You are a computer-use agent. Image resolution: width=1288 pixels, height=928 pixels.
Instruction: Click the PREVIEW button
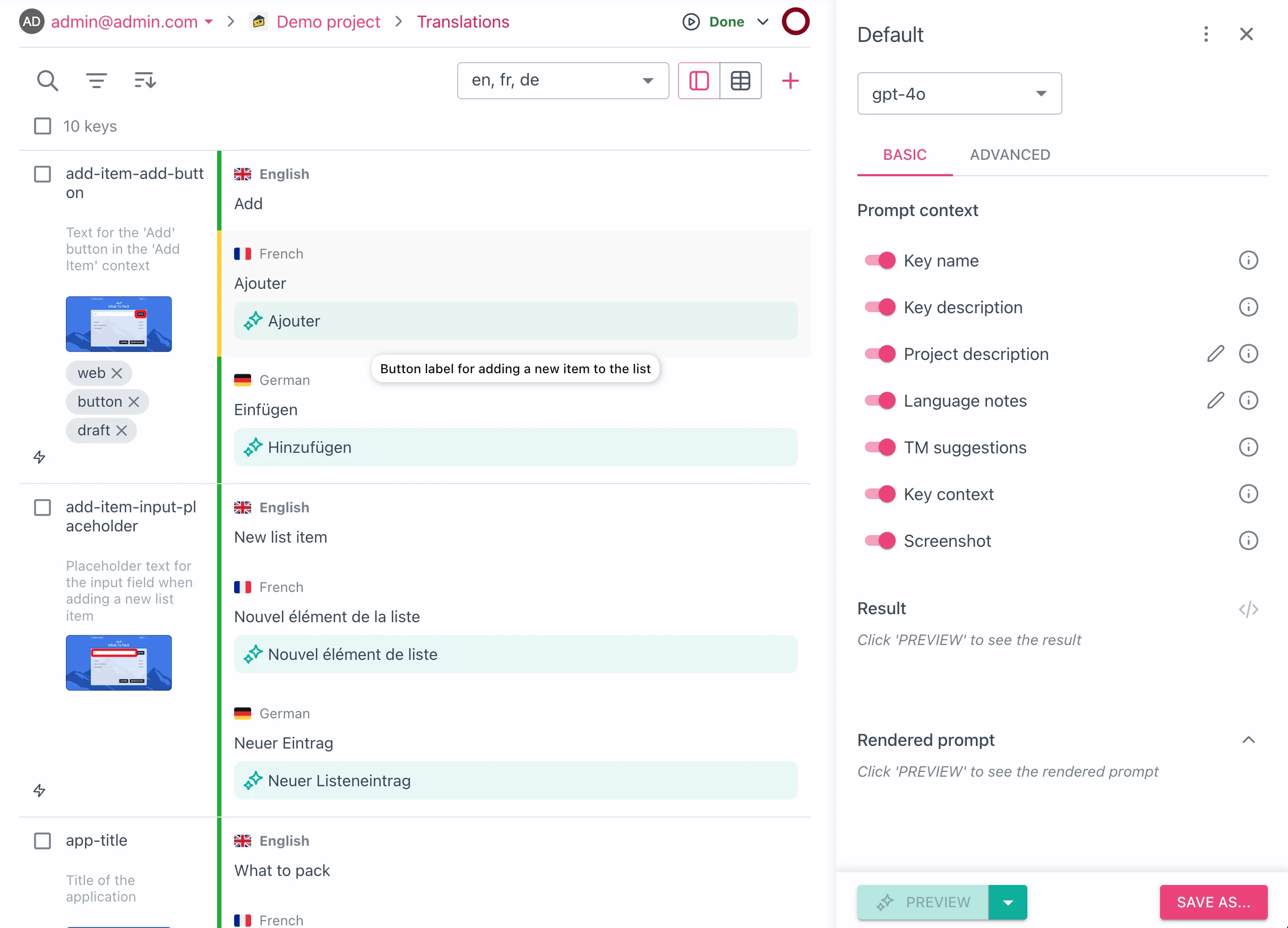923,902
